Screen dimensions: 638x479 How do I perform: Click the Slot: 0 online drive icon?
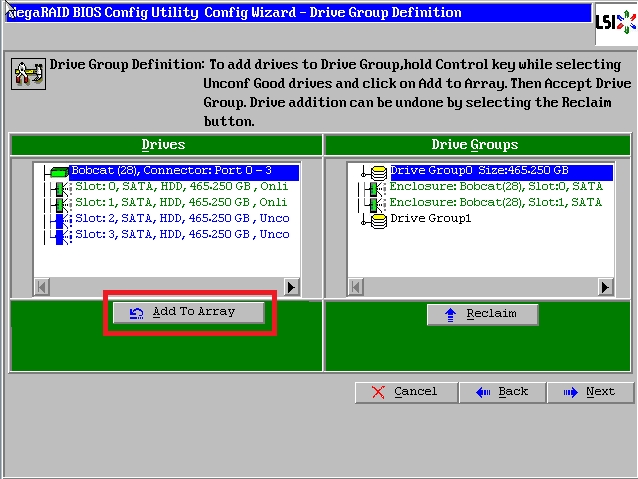coord(62,188)
